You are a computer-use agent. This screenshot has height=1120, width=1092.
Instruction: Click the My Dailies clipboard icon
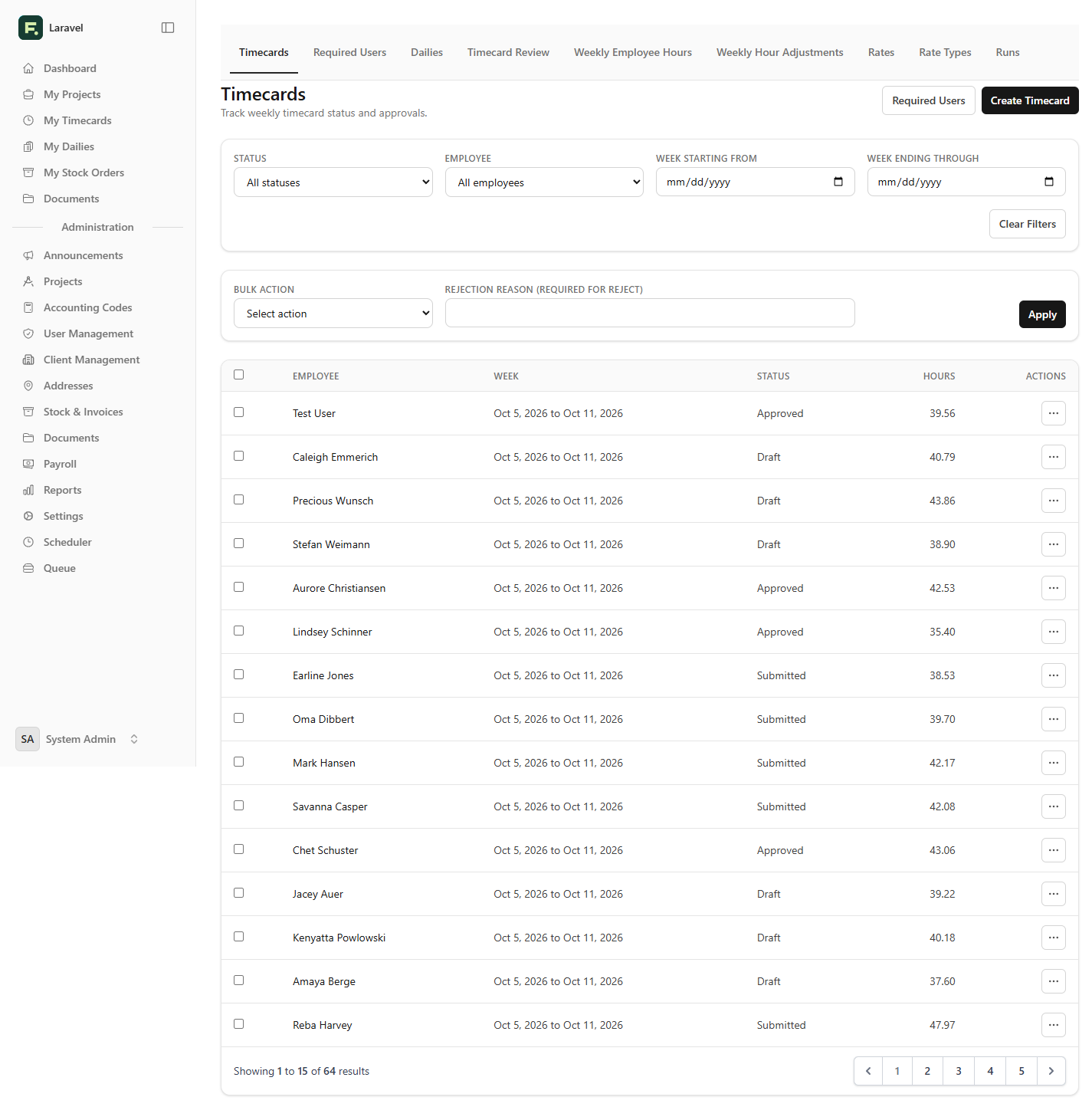[28, 146]
